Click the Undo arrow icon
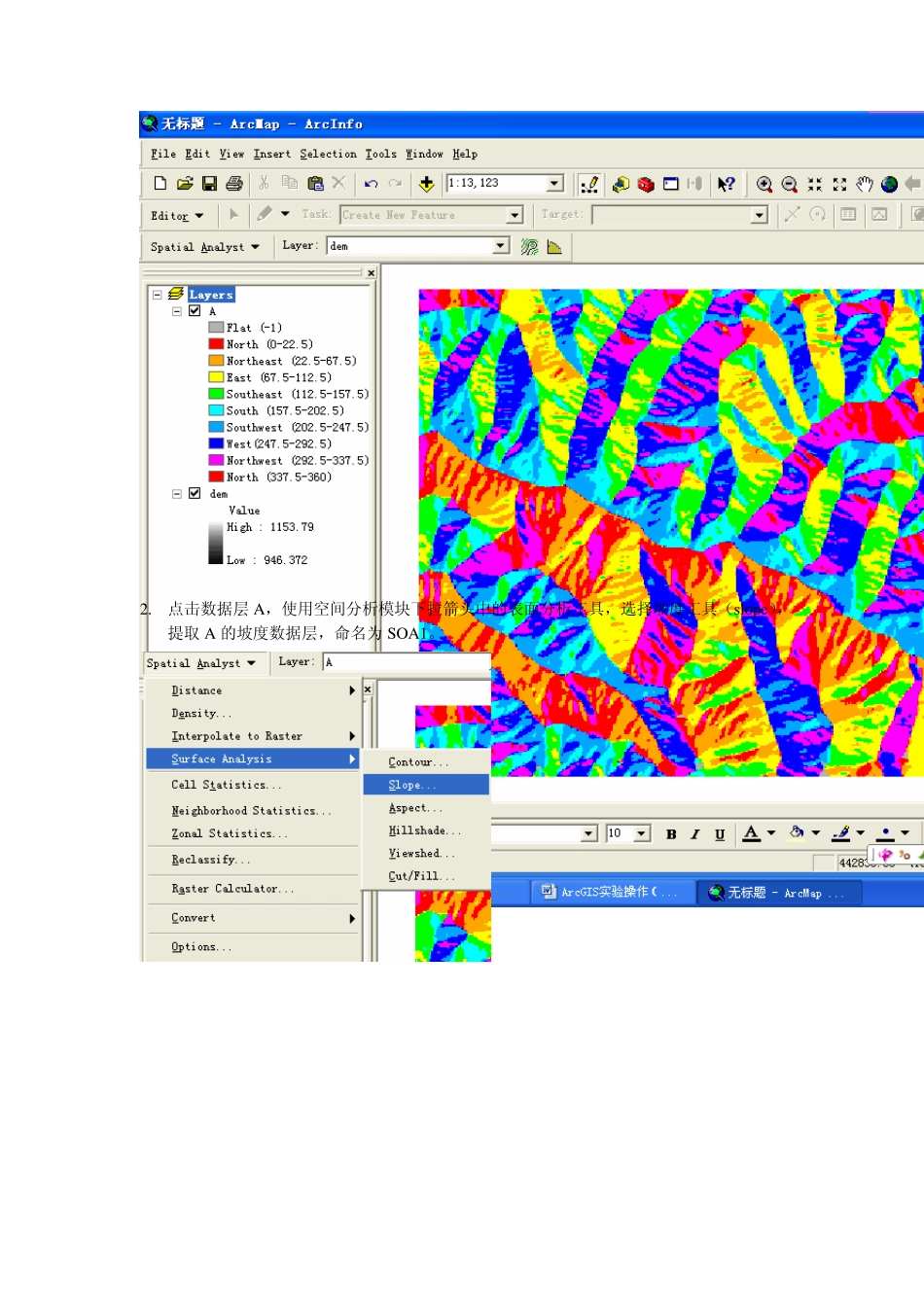The width and height of the screenshot is (924, 1307). click(x=371, y=183)
